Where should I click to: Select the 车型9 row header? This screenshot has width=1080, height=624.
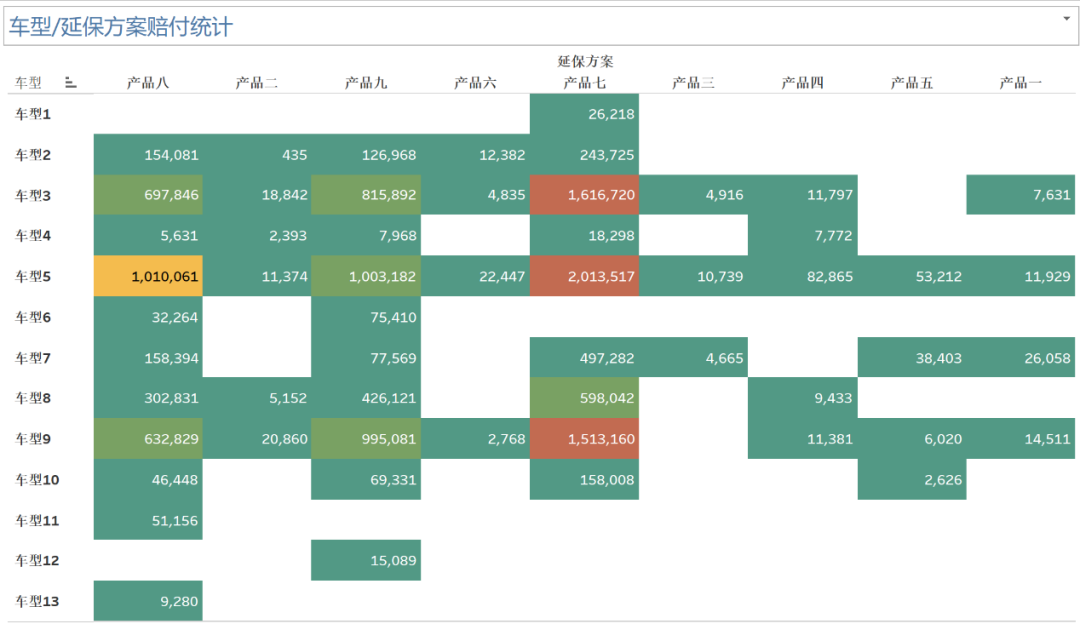tap(33, 438)
